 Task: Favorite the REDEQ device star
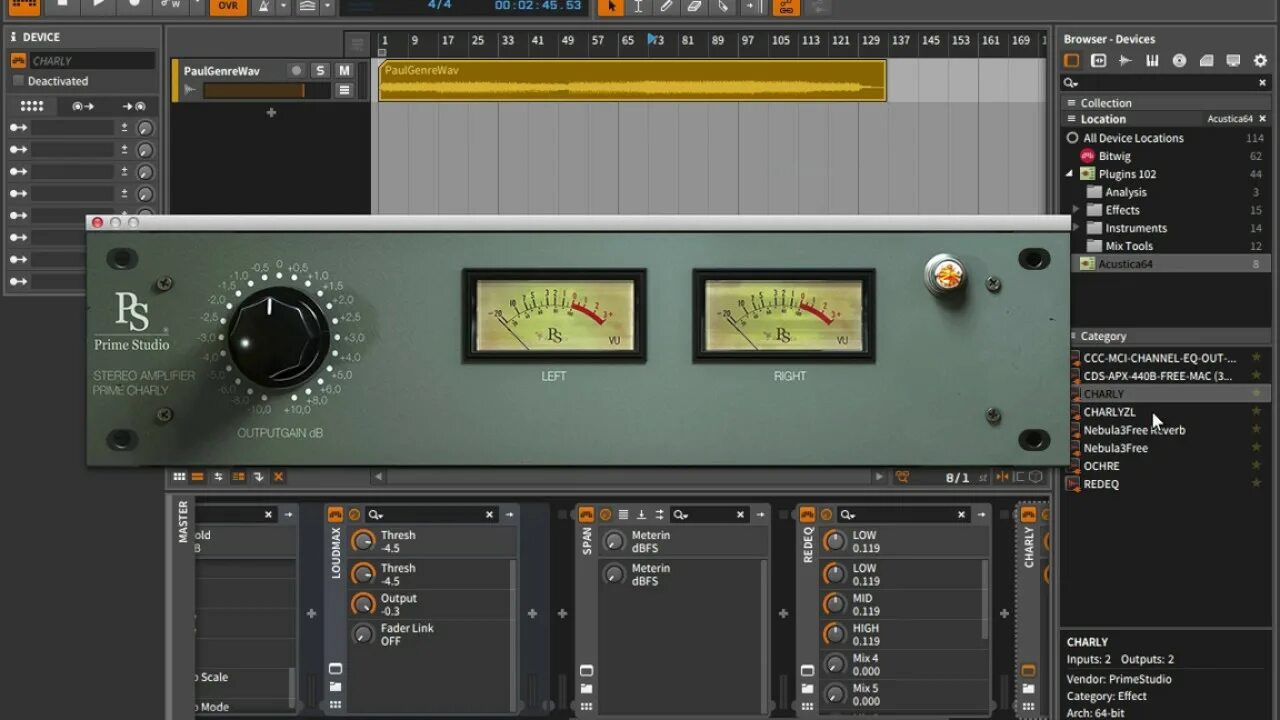pos(1256,484)
